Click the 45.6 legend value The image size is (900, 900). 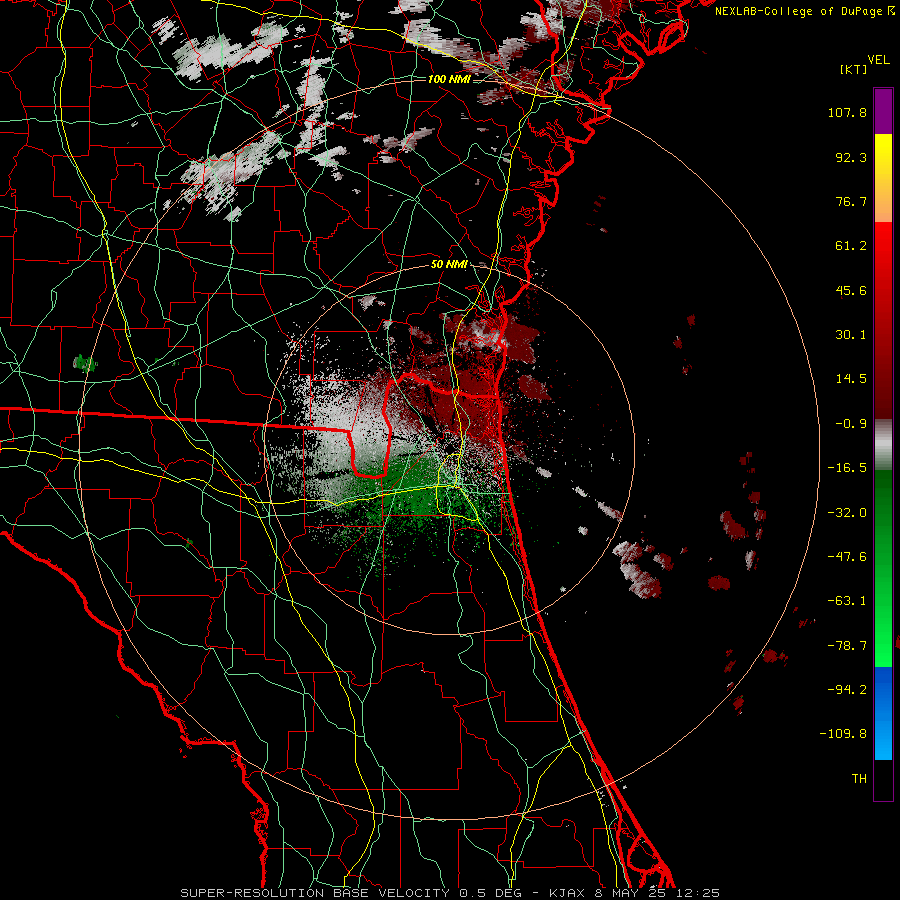coord(851,290)
